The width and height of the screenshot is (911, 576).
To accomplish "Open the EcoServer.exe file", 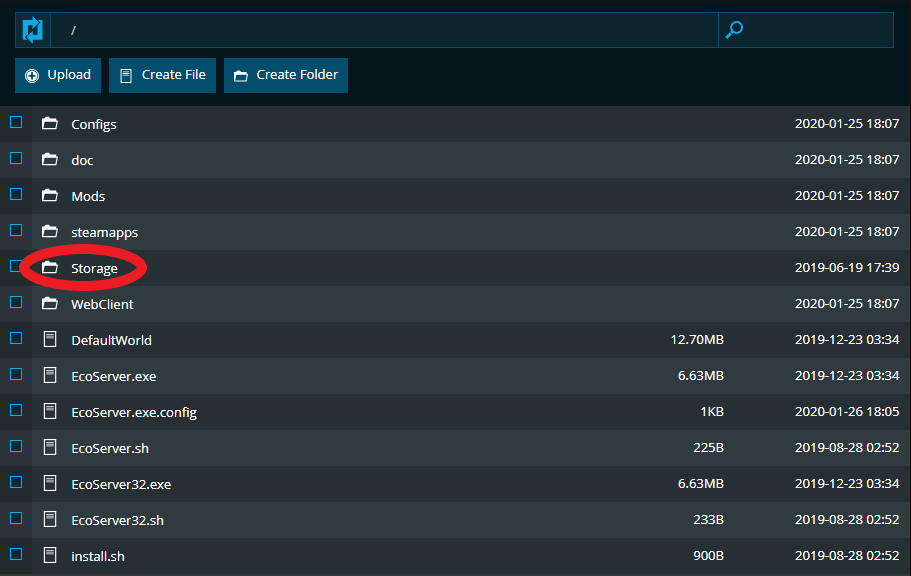I will [x=114, y=377].
